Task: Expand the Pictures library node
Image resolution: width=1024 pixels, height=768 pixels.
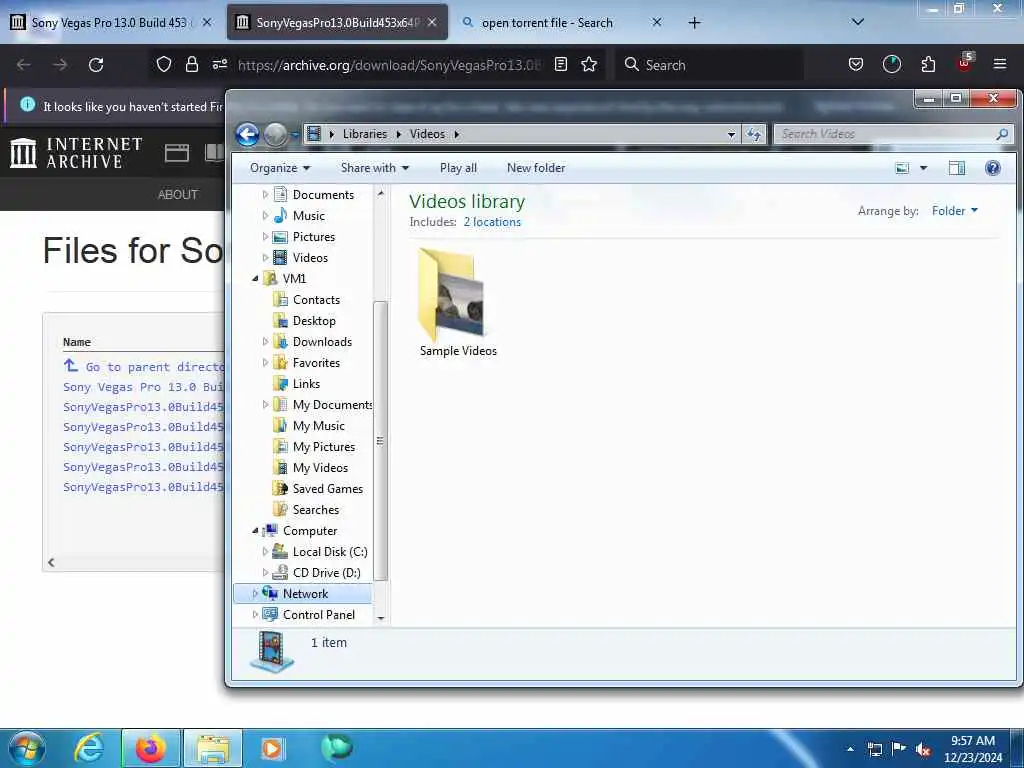Action: coord(265,236)
